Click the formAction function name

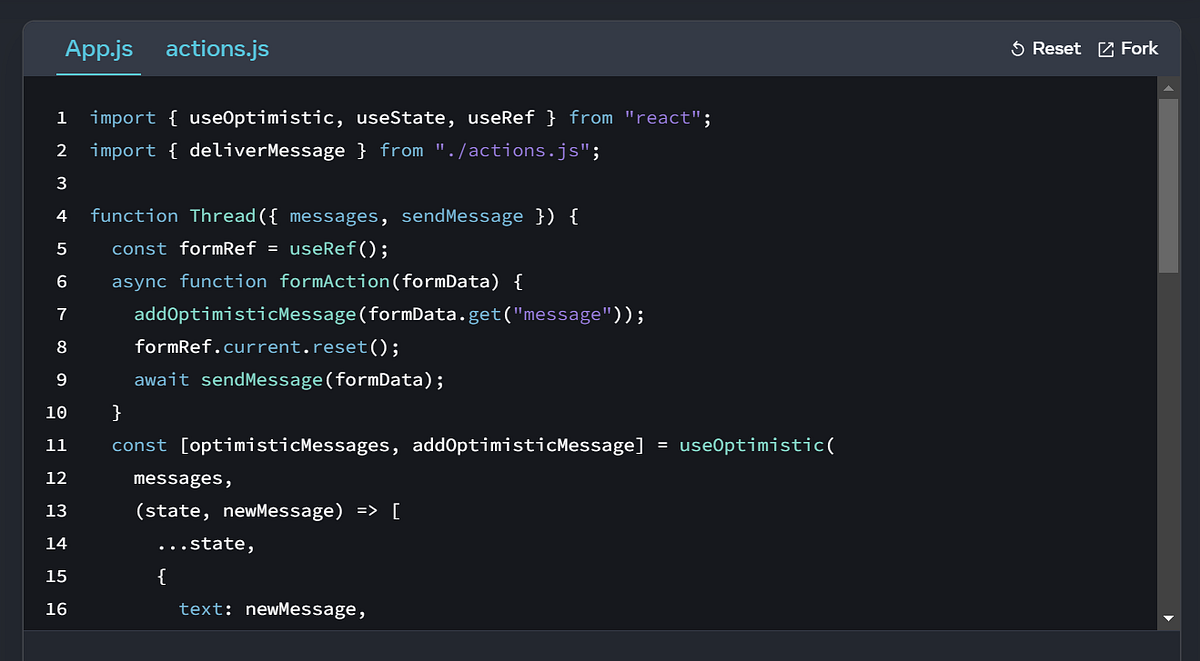coord(334,281)
